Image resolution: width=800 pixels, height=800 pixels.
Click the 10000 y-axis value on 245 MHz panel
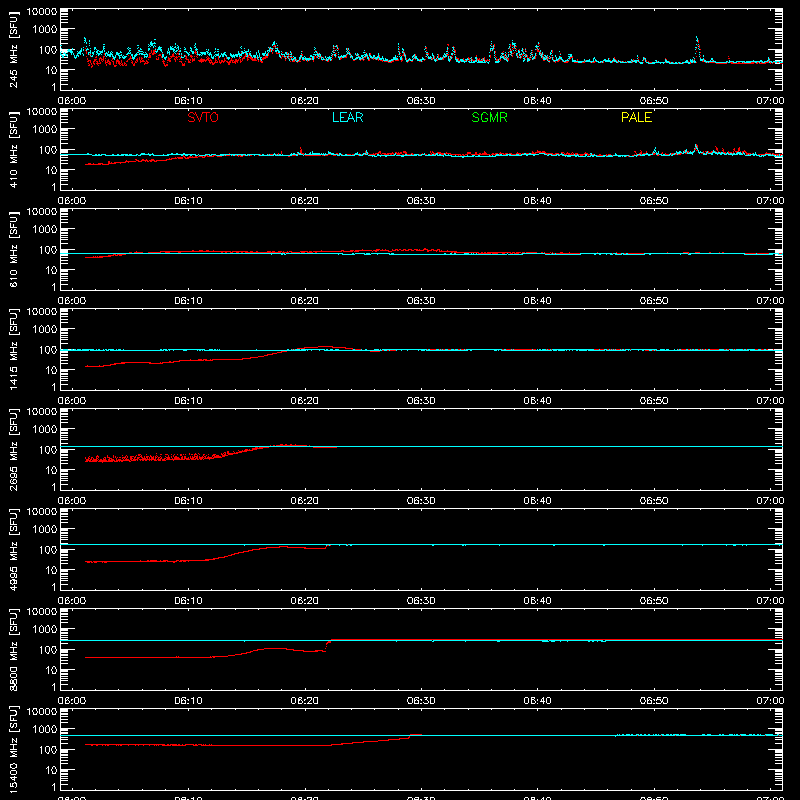[x=42, y=12]
